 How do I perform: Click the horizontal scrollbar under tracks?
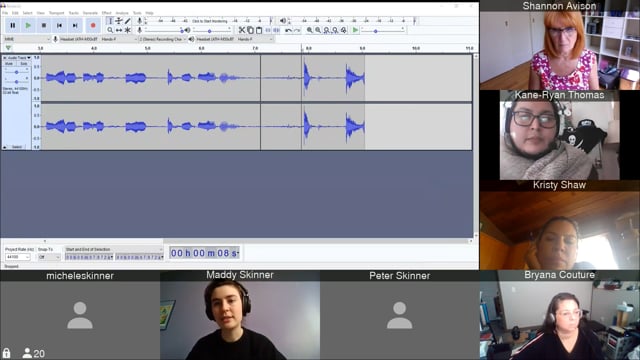point(237,241)
